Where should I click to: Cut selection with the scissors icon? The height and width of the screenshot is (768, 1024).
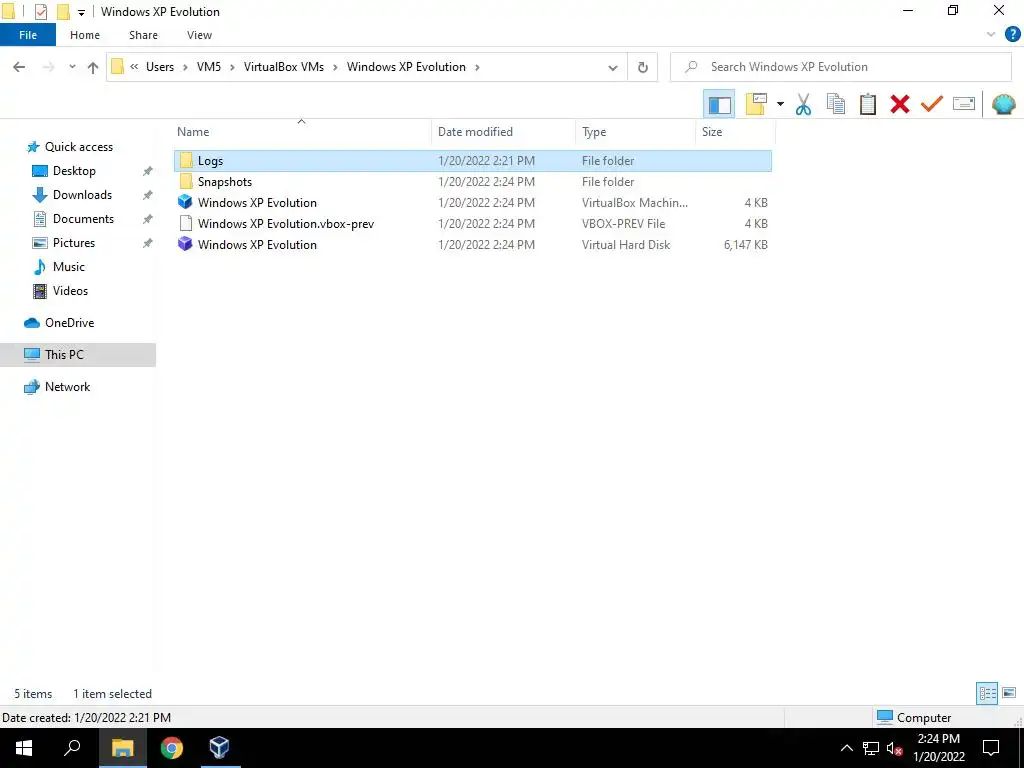tap(803, 104)
